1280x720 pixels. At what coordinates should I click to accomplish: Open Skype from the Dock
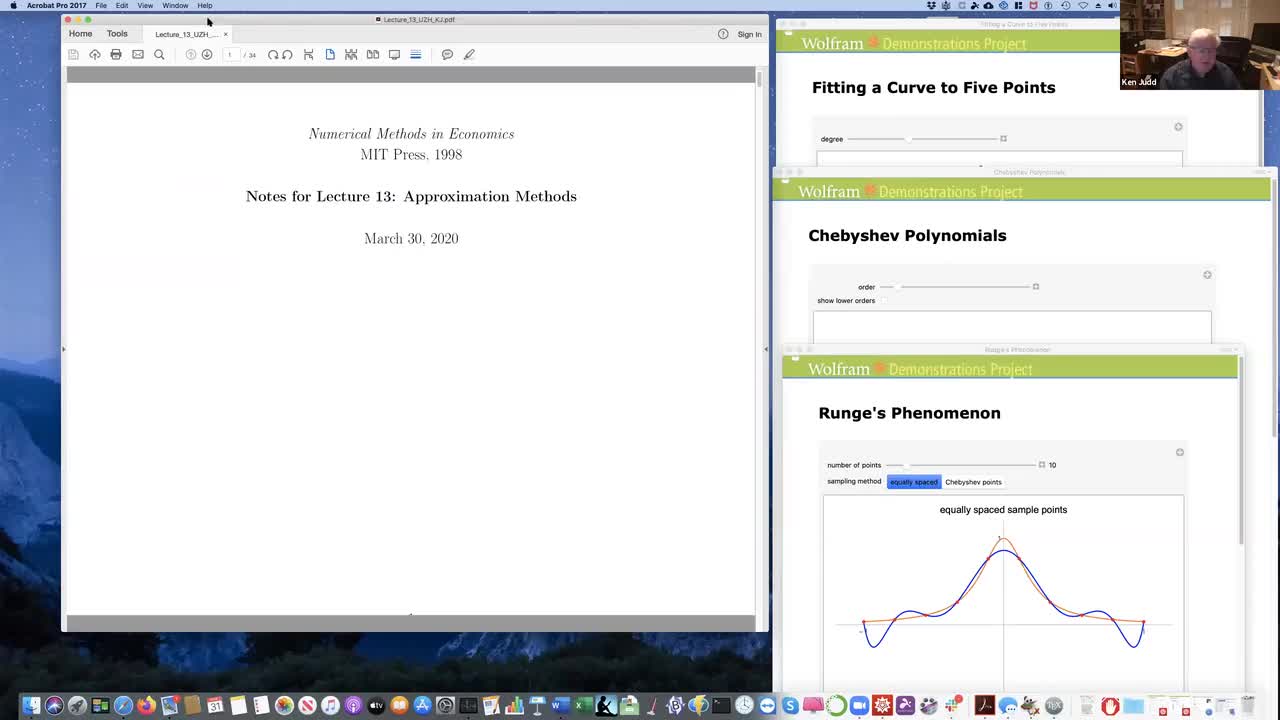(790, 706)
